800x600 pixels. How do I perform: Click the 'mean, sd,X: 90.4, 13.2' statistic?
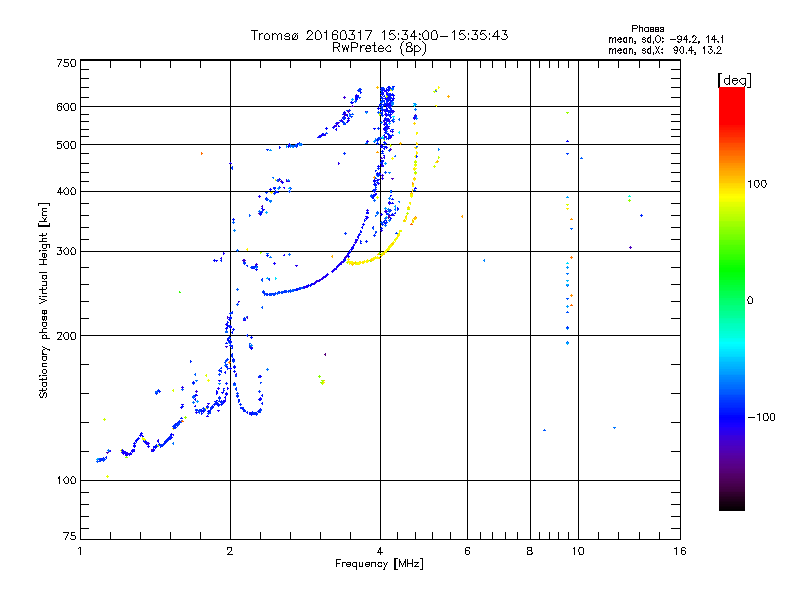[x=665, y=50]
